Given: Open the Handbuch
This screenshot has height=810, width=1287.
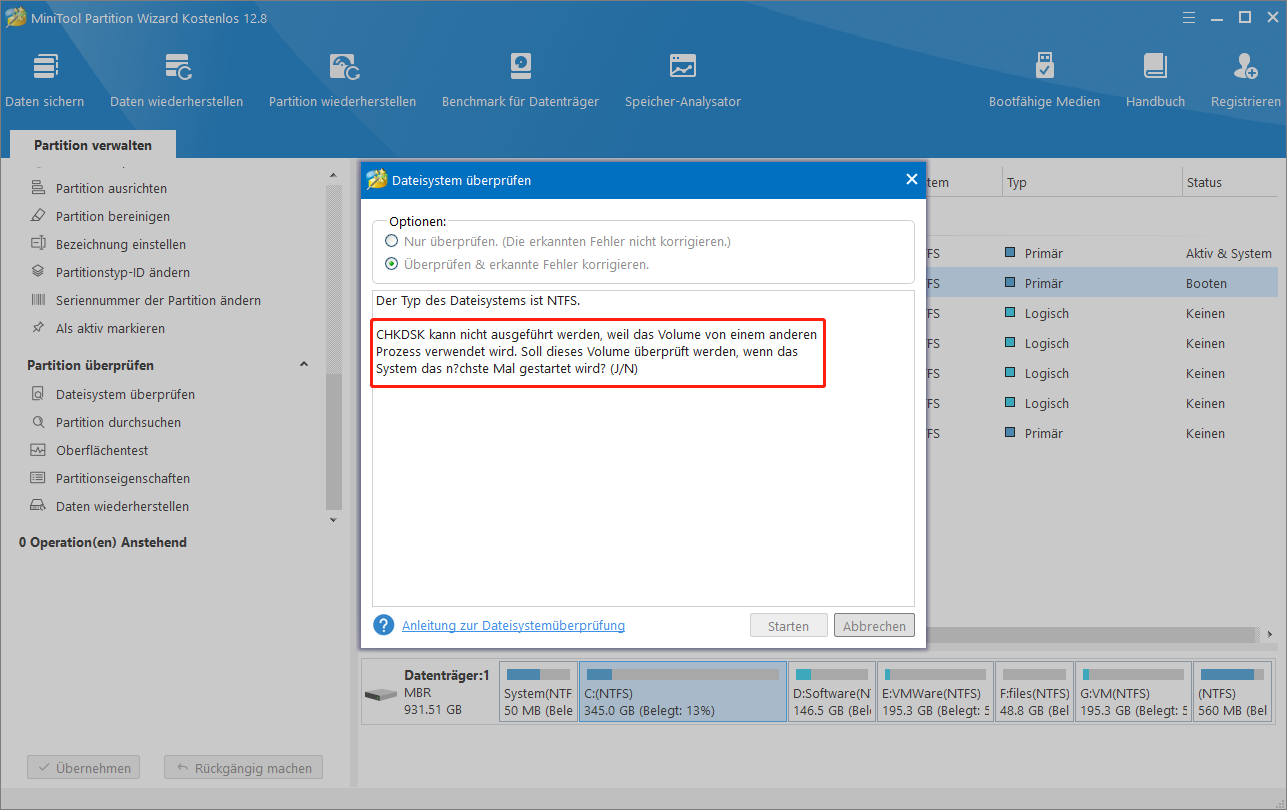Looking at the screenshot, I should pos(1155,80).
